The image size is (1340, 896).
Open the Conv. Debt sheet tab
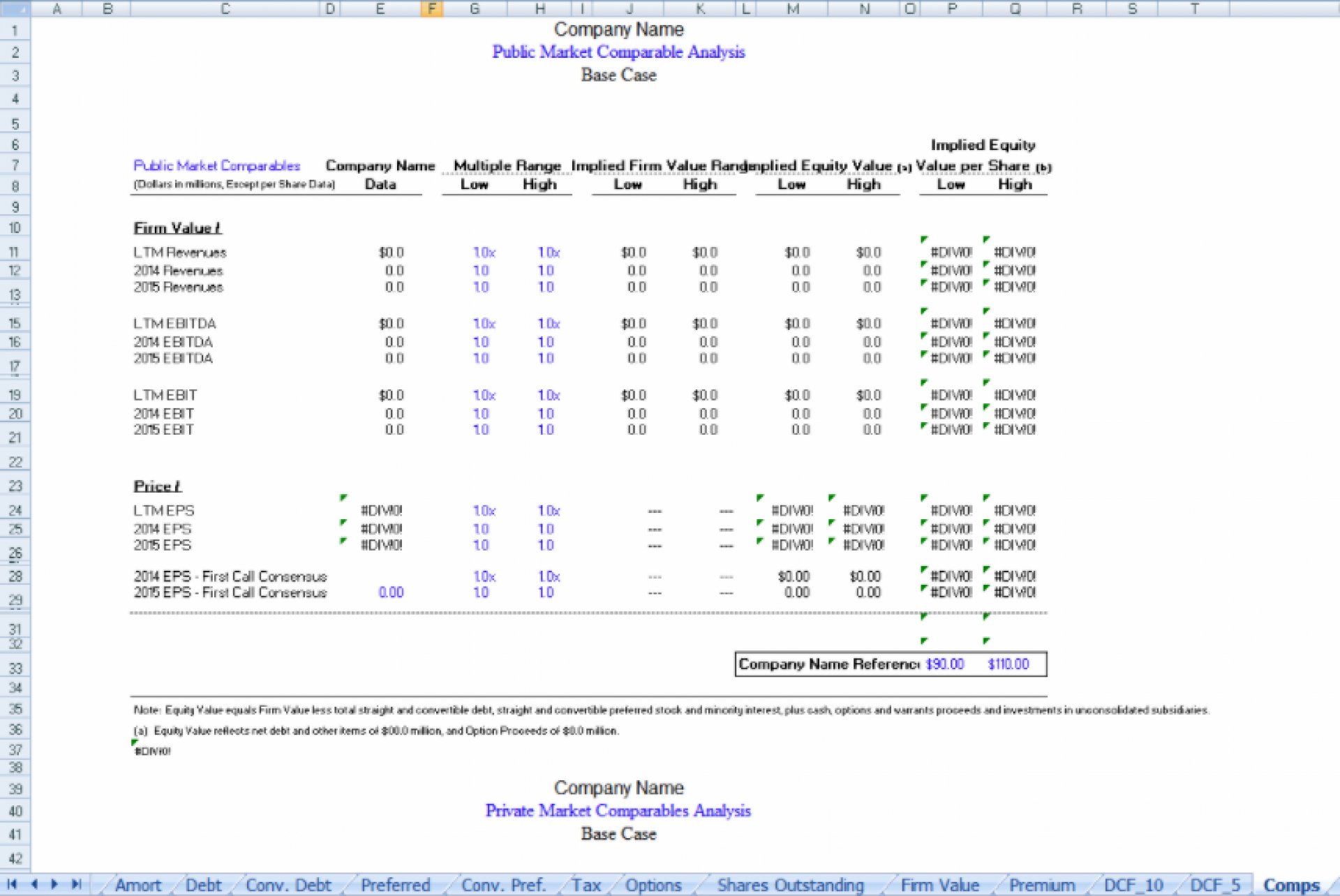coord(288,885)
